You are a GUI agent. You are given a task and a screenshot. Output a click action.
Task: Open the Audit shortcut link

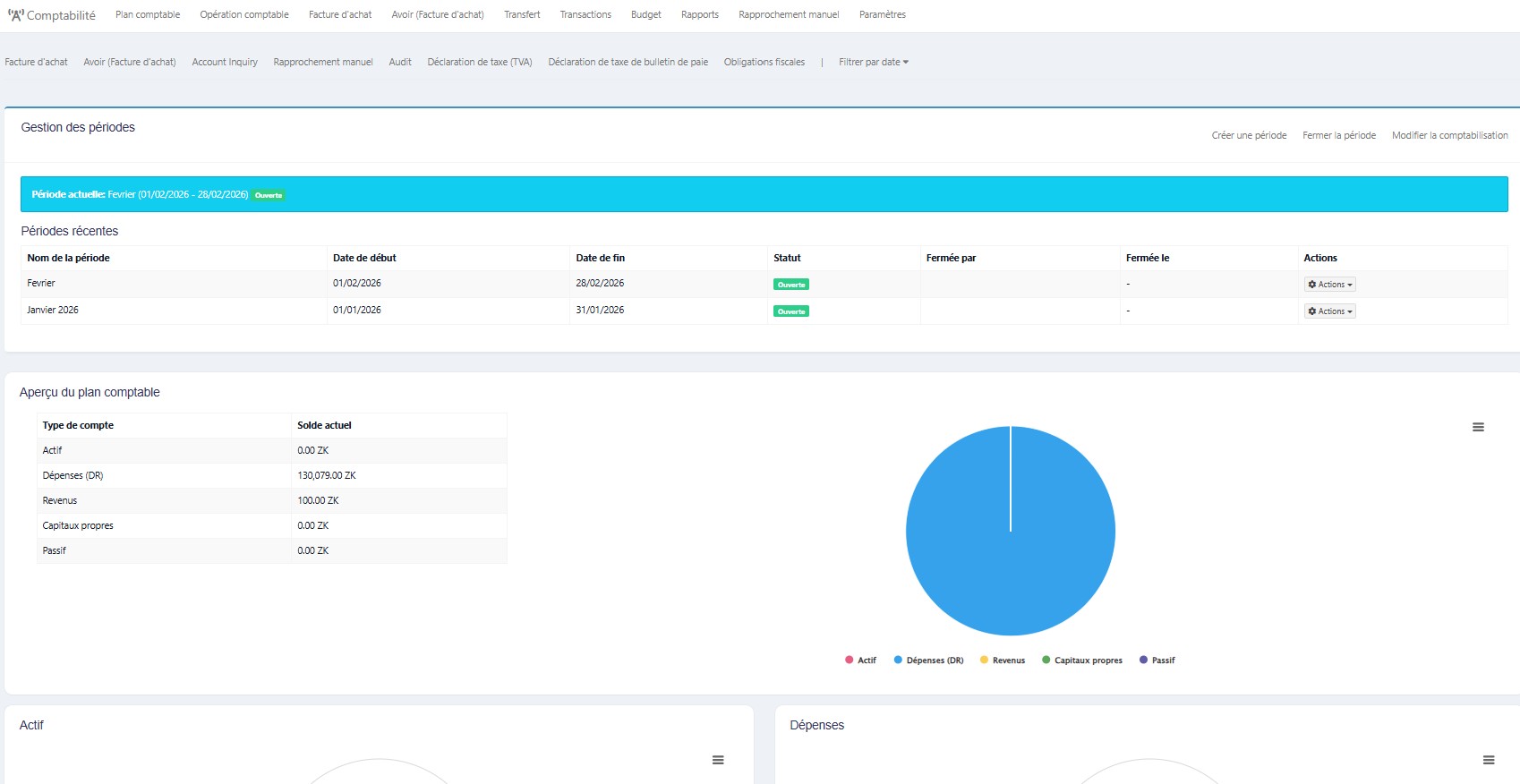coord(400,63)
